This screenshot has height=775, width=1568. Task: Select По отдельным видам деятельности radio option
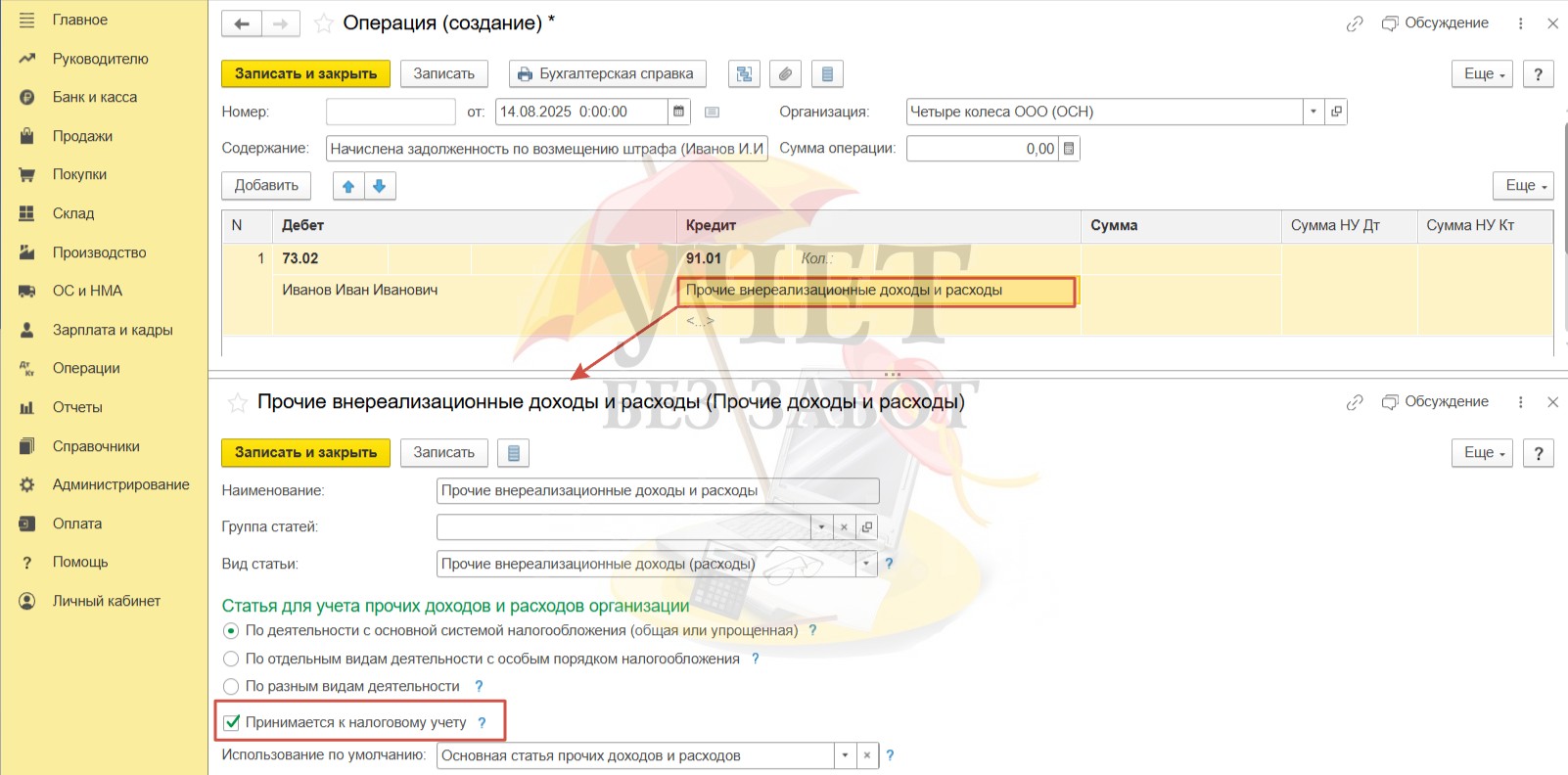click(x=231, y=659)
